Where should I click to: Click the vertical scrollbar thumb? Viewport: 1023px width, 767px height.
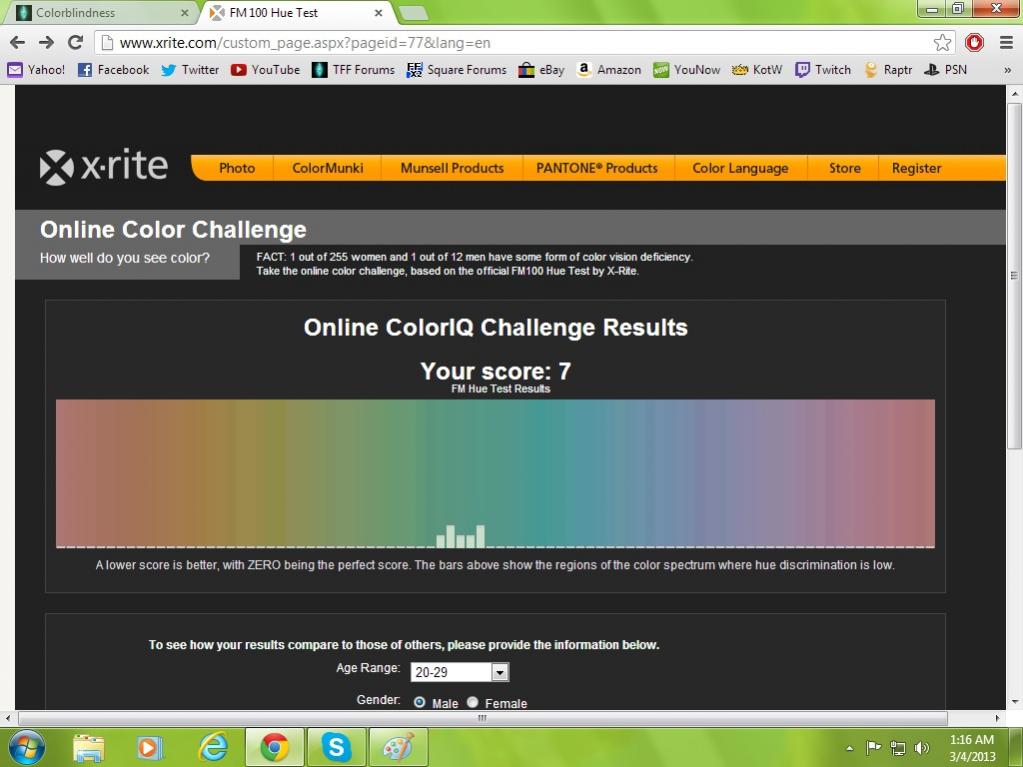pyautogui.click(x=1014, y=275)
